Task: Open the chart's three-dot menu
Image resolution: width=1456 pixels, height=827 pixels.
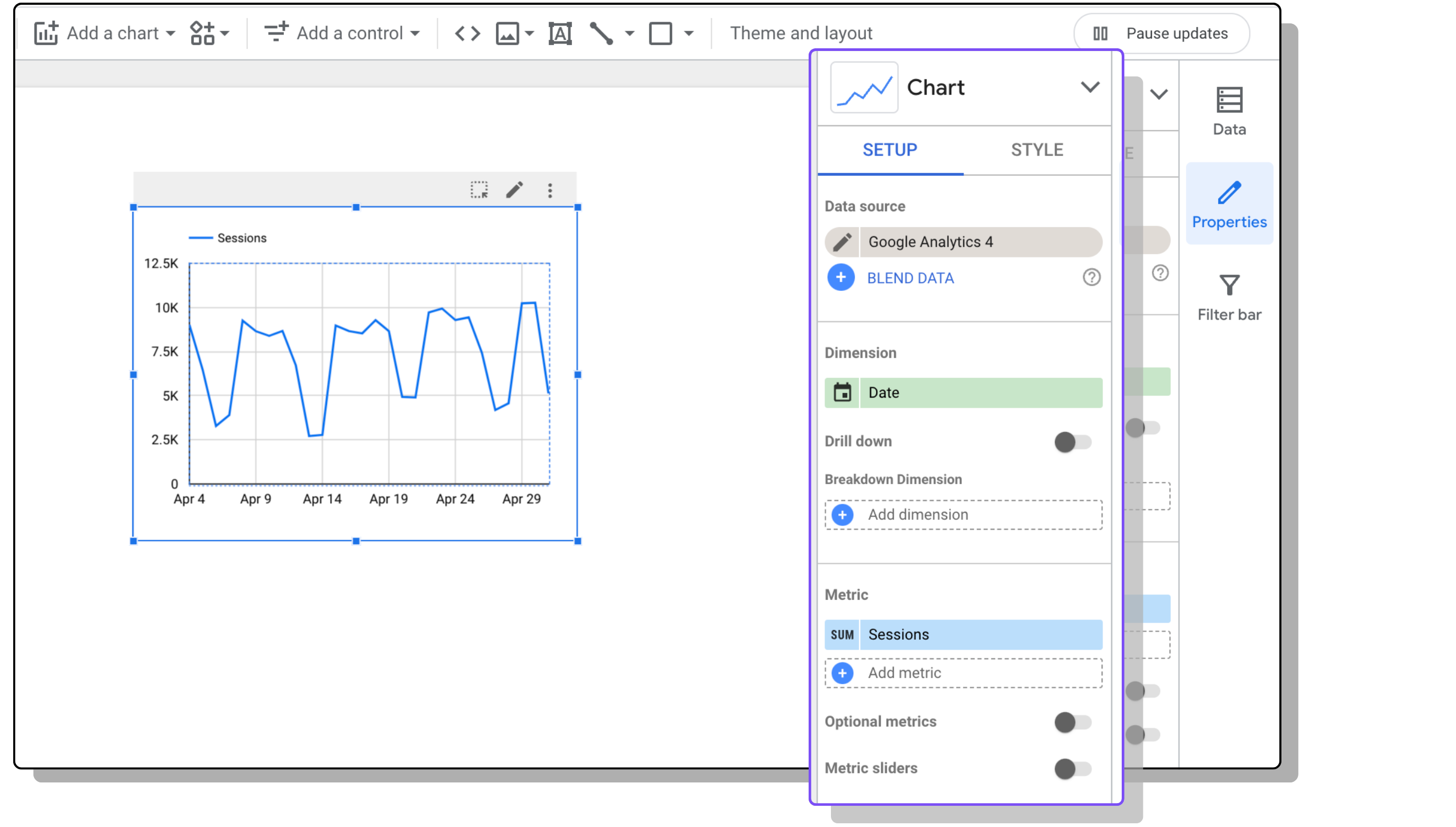Action: (x=550, y=190)
